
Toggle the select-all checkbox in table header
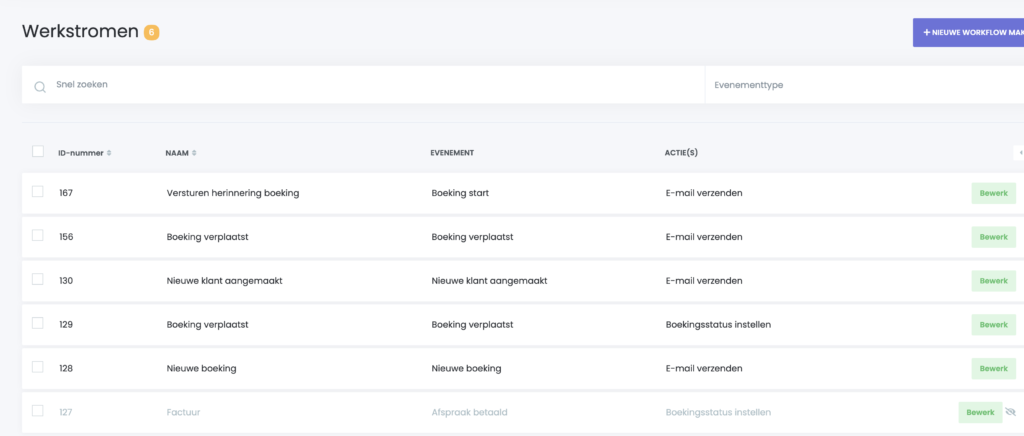pos(38,152)
